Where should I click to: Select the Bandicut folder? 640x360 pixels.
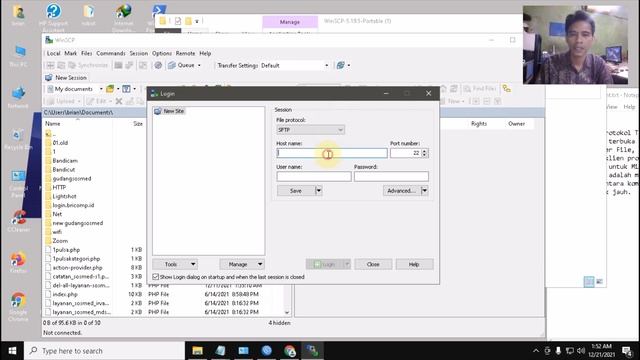(64, 170)
